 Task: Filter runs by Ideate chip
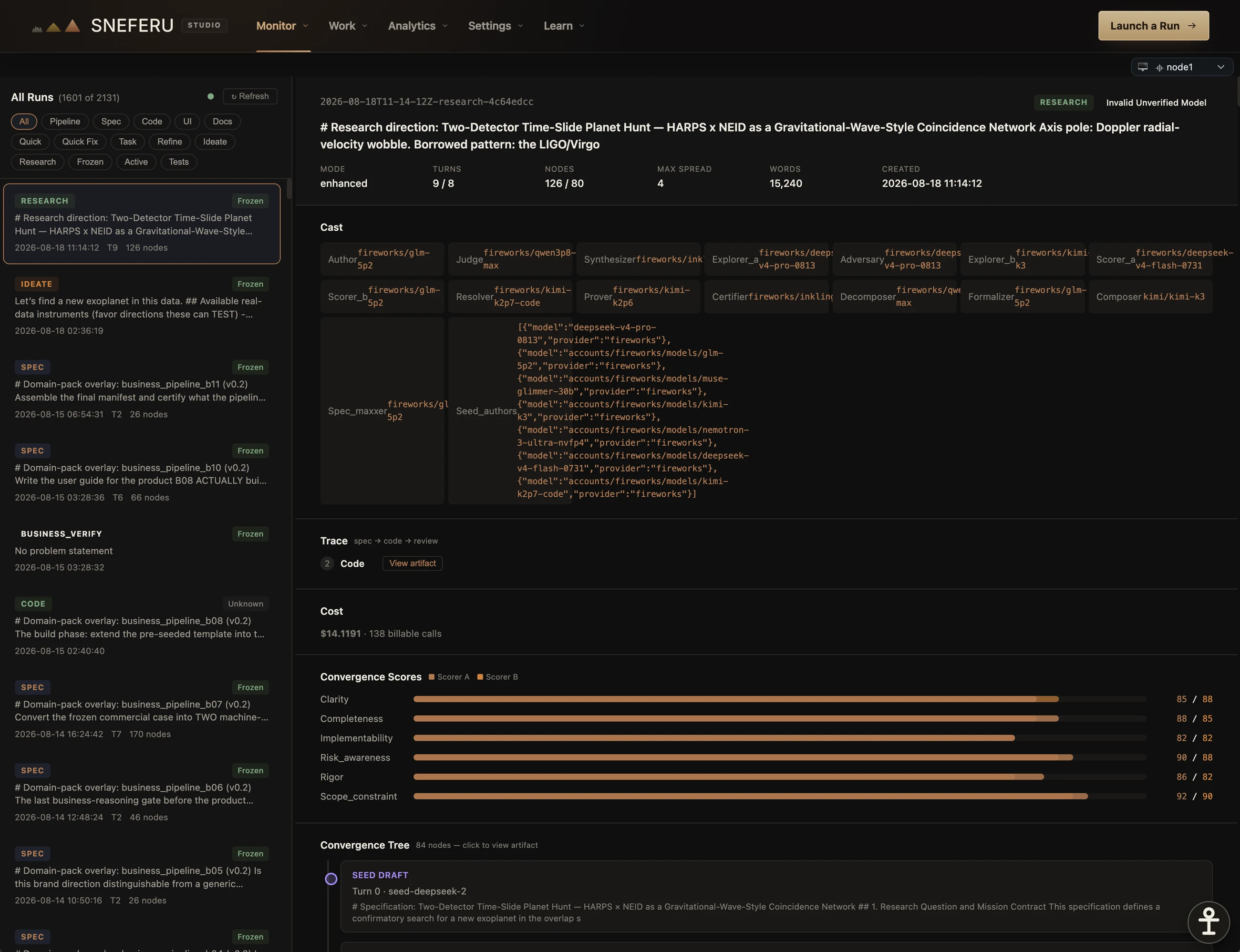[215, 142]
